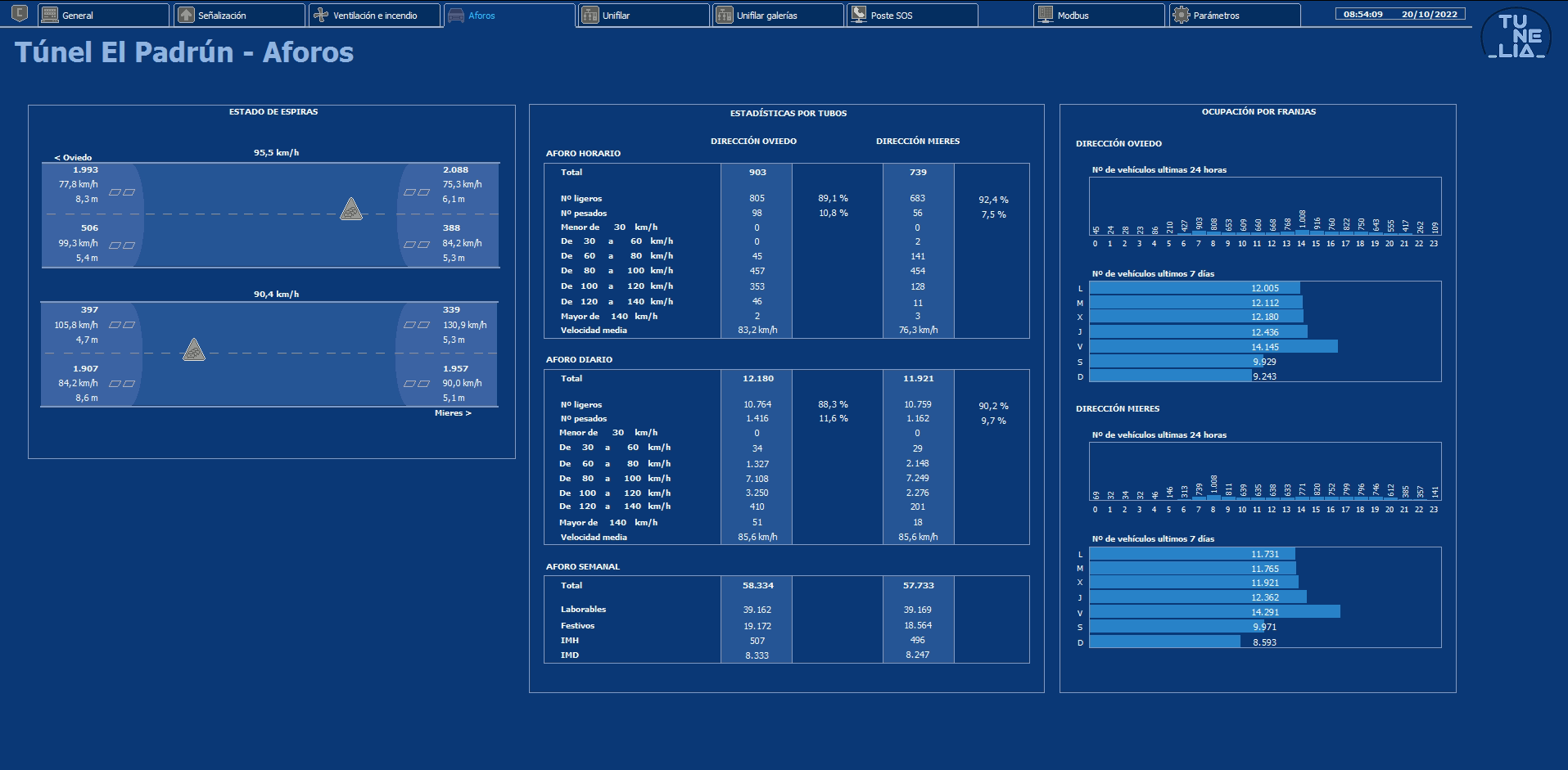Click the shield icon at top-left corner

pos(20,14)
